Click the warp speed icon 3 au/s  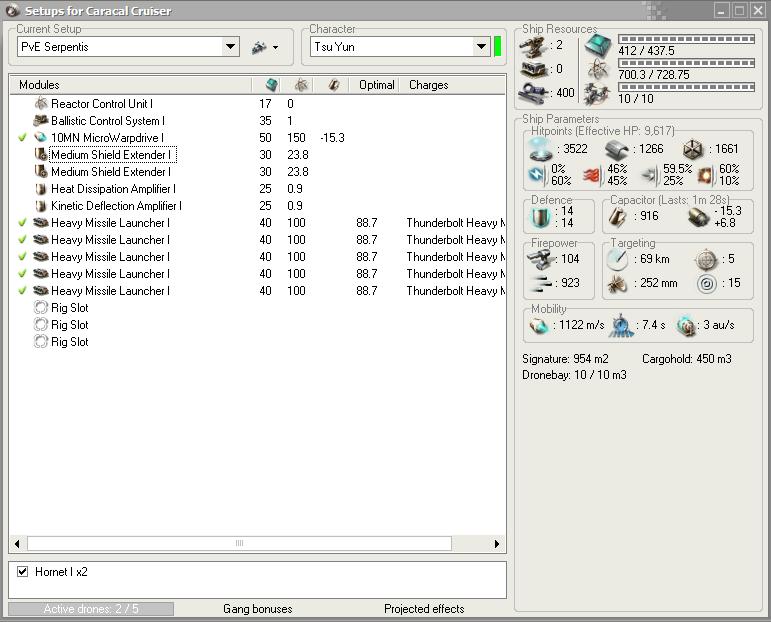(685, 325)
